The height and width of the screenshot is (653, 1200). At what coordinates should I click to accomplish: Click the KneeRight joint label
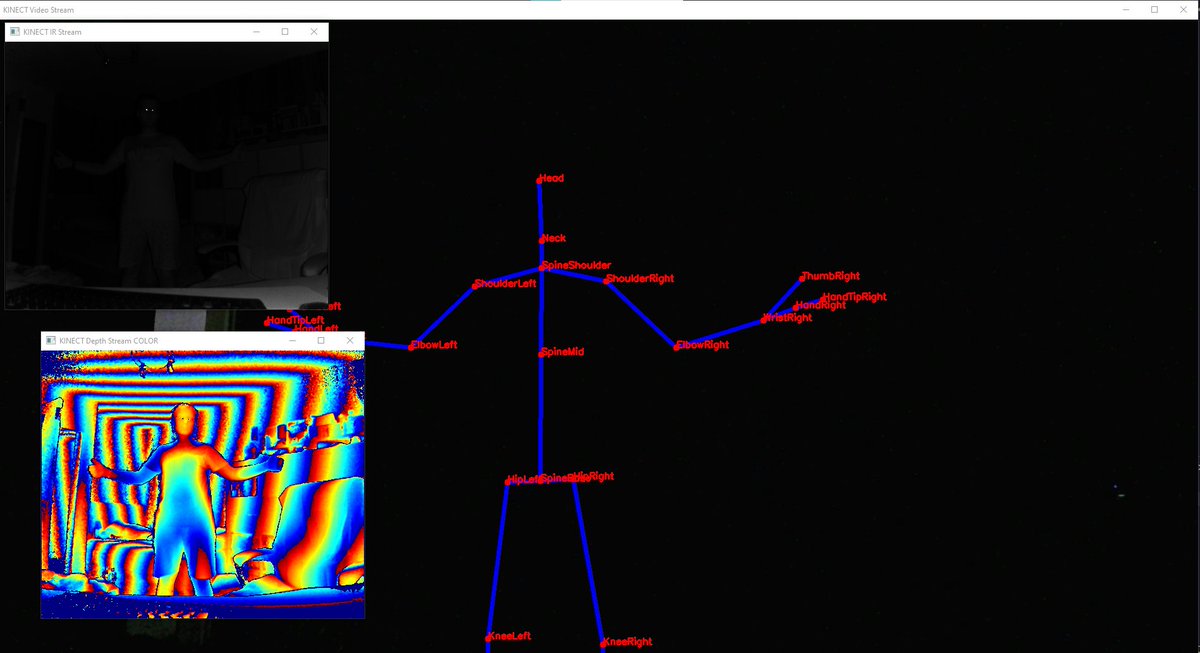click(628, 641)
